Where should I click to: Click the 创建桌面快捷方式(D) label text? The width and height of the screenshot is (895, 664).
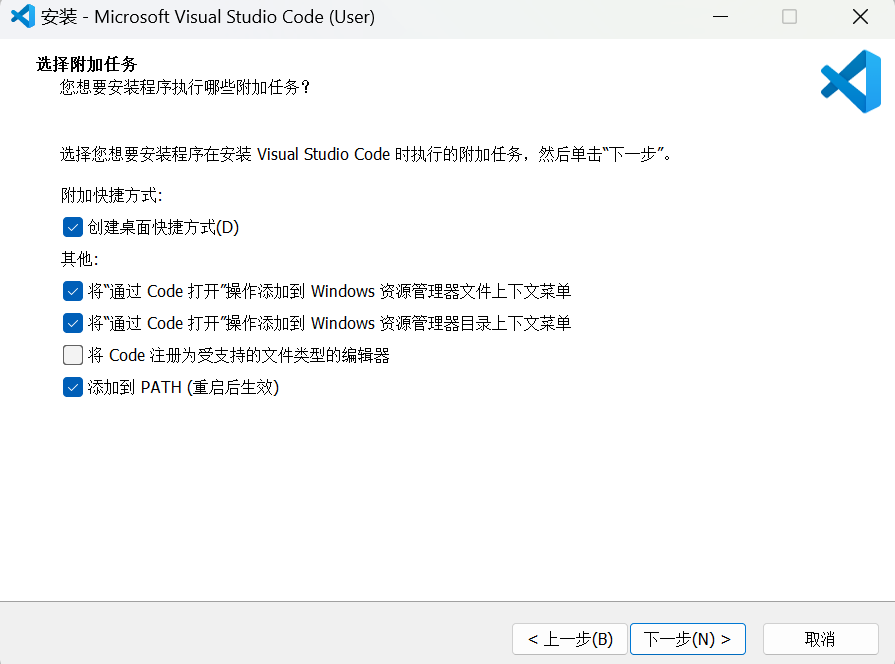(x=163, y=227)
